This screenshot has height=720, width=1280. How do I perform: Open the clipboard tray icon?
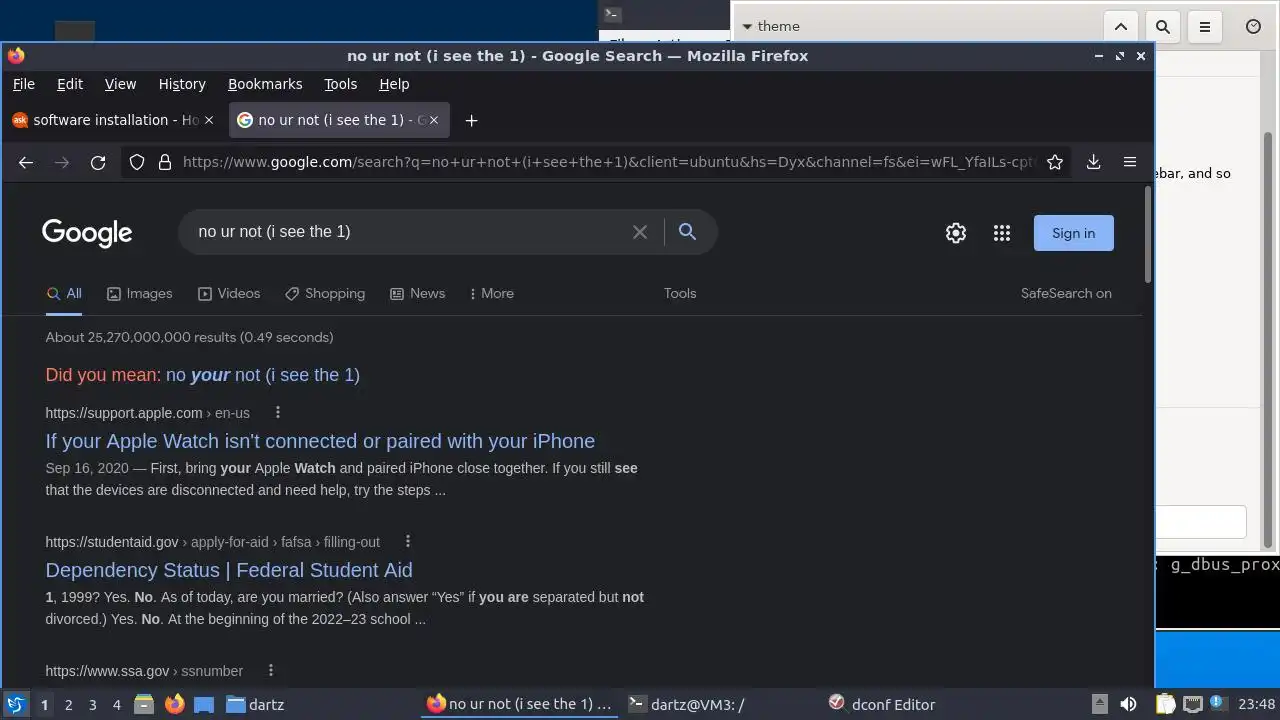pyautogui.click(x=1165, y=704)
